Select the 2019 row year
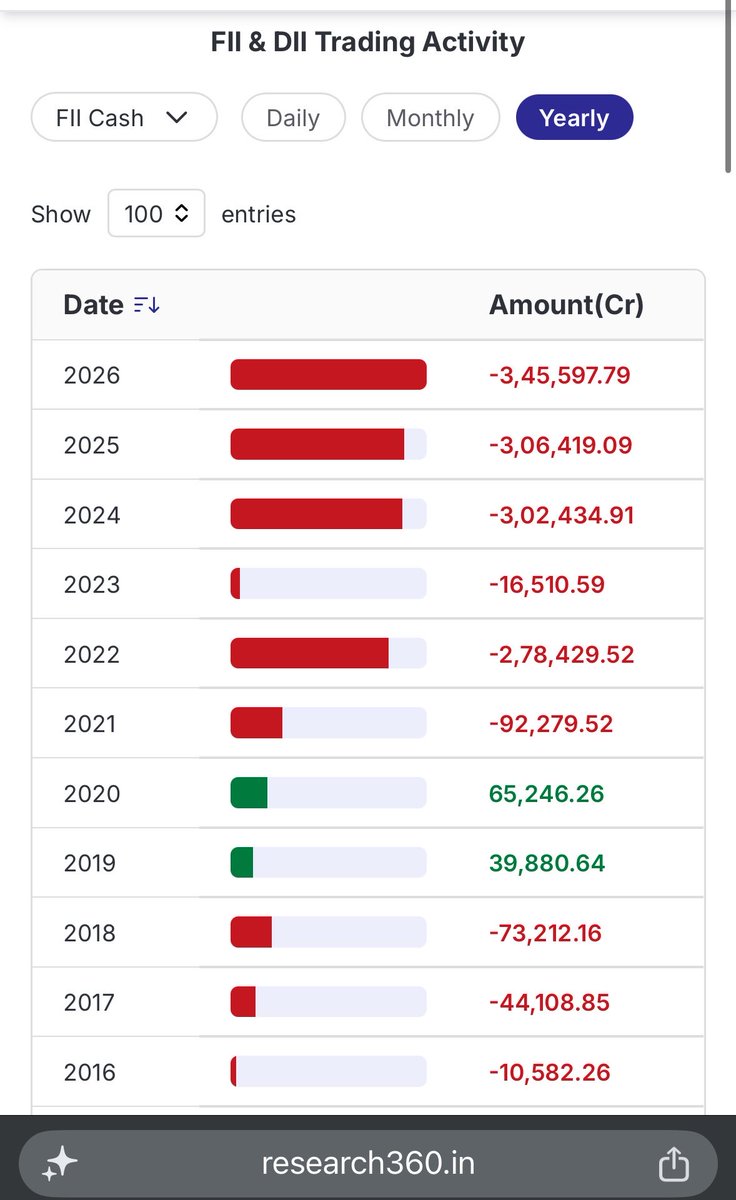This screenshot has width=736, height=1200. point(90,863)
